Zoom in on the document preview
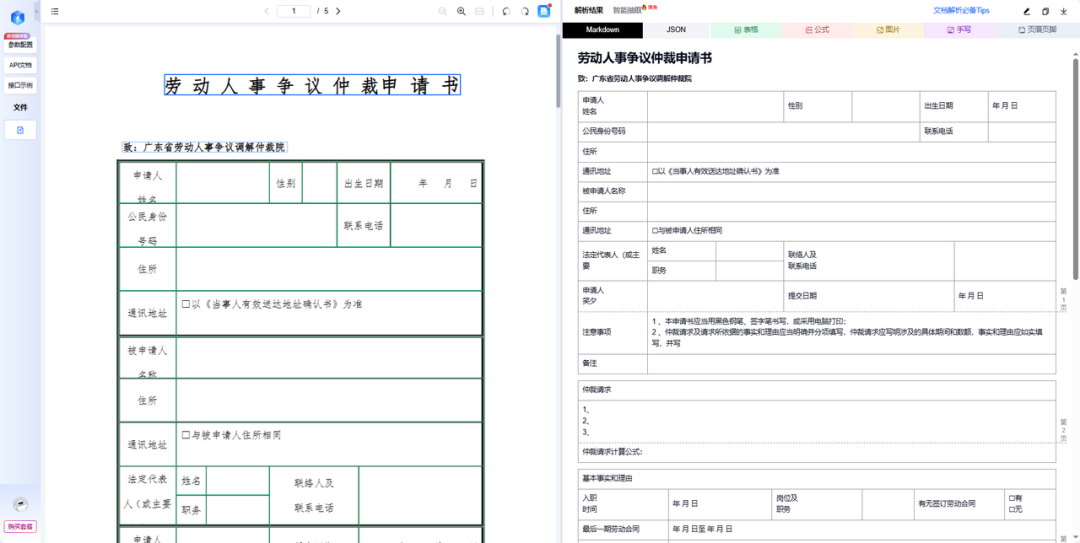Image resolution: width=1080 pixels, height=543 pixels. pyautogui.click(x=461, y=11)
